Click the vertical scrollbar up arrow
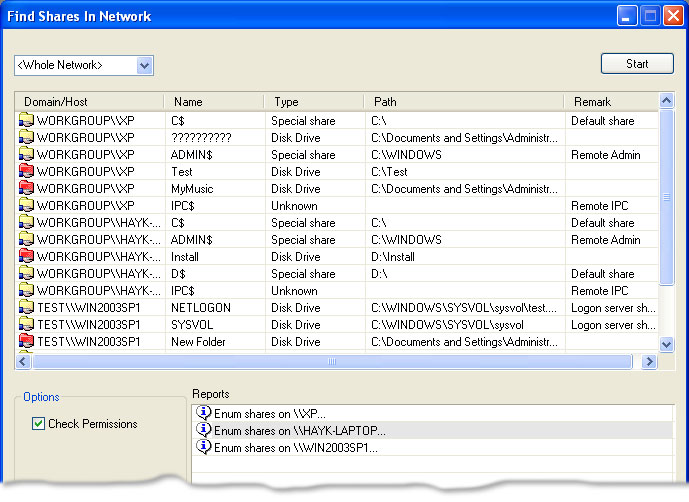689x502 pixels. pos(667,101)
